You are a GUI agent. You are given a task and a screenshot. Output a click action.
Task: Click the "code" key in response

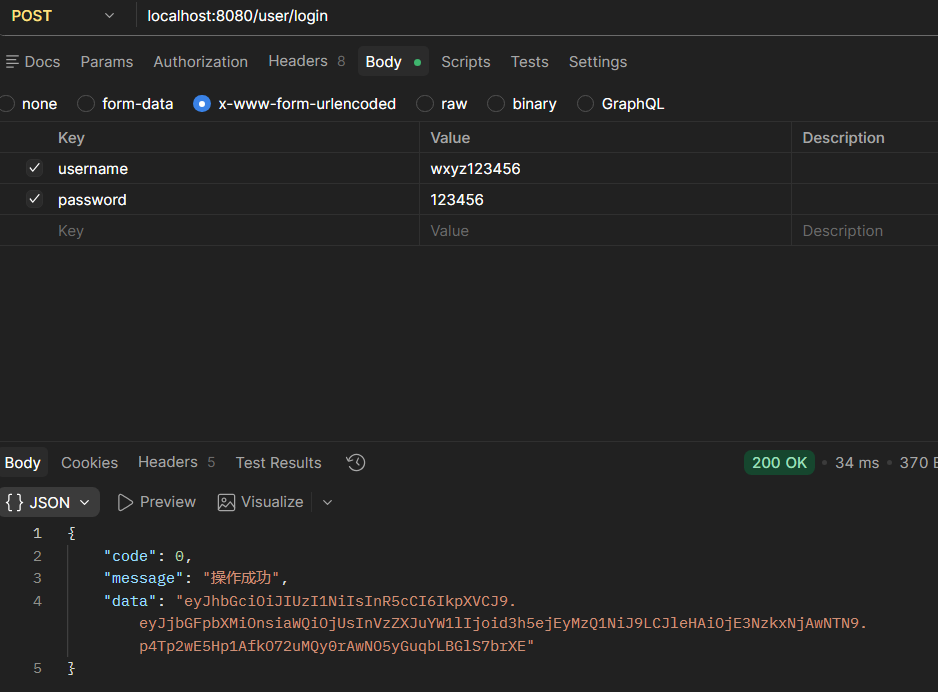point(130,556)
